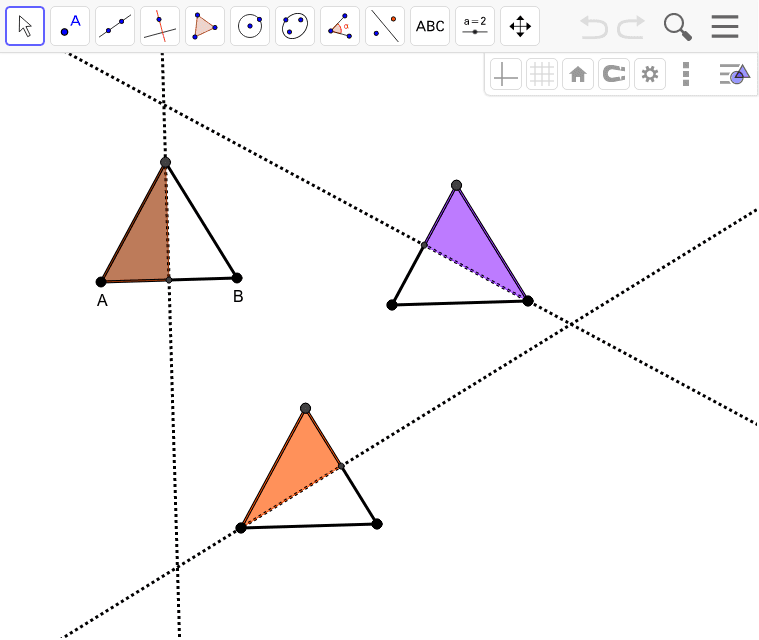This screenshot has width=759, height=640.
Task: Select Move Graphics View tool
Action: pos(520,26)
